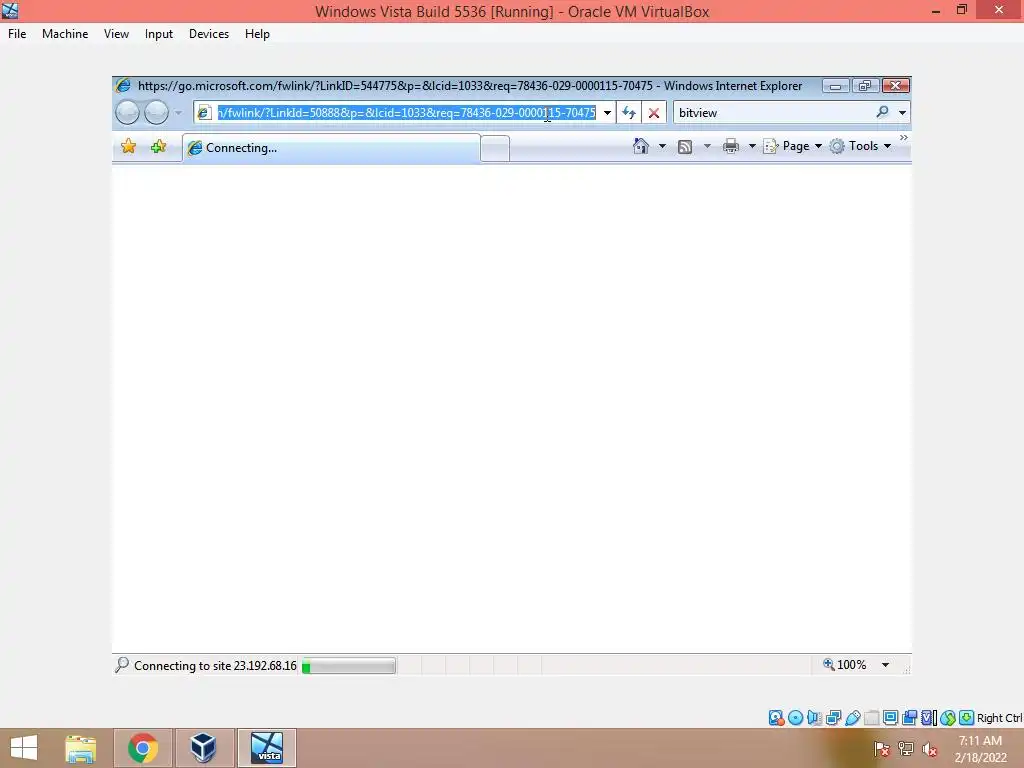Open the Page menu button
Screen dimensions: 1024x768
coord(792,146)
